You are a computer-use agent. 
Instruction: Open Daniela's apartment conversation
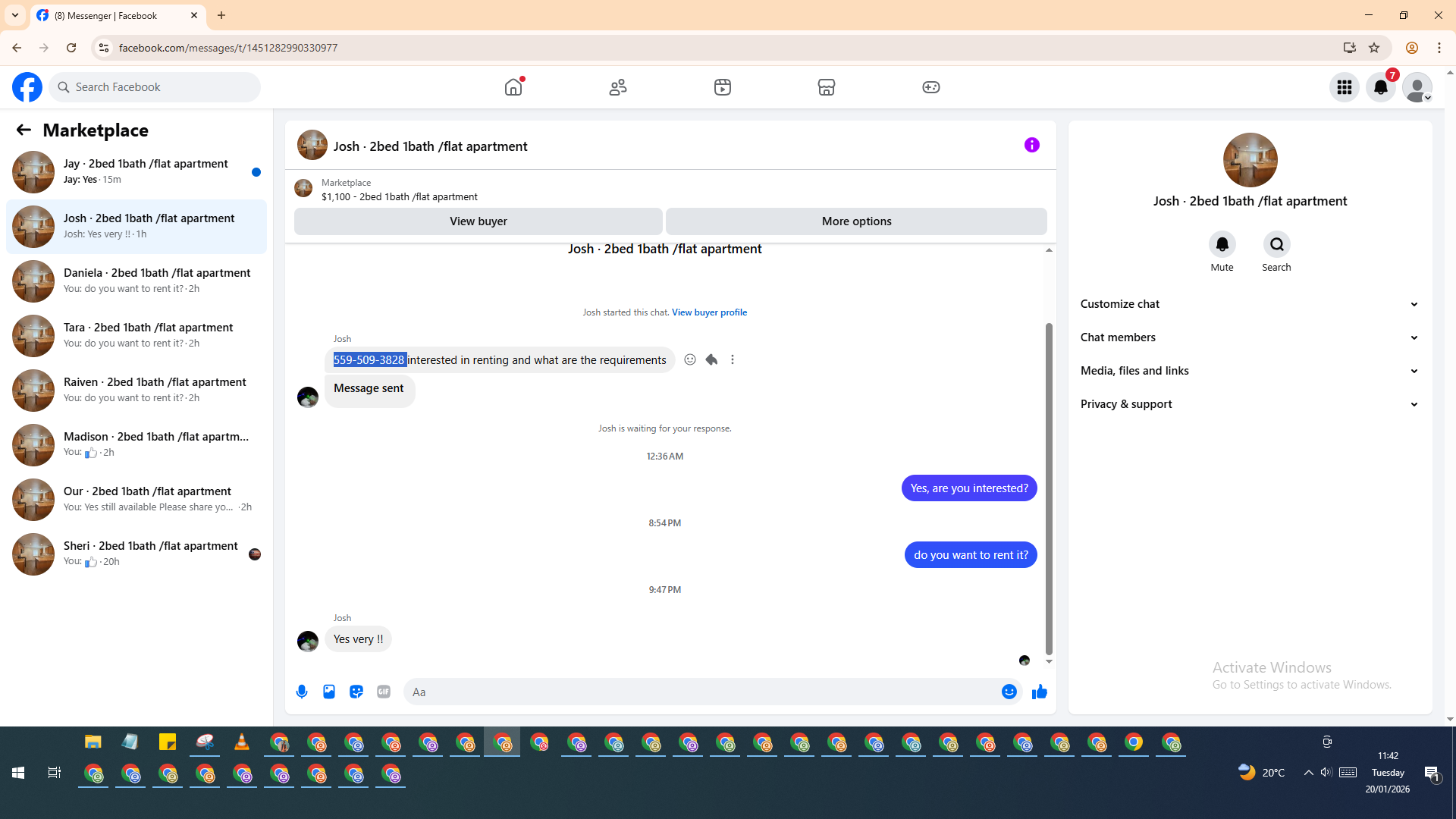[x=136, y=281]
